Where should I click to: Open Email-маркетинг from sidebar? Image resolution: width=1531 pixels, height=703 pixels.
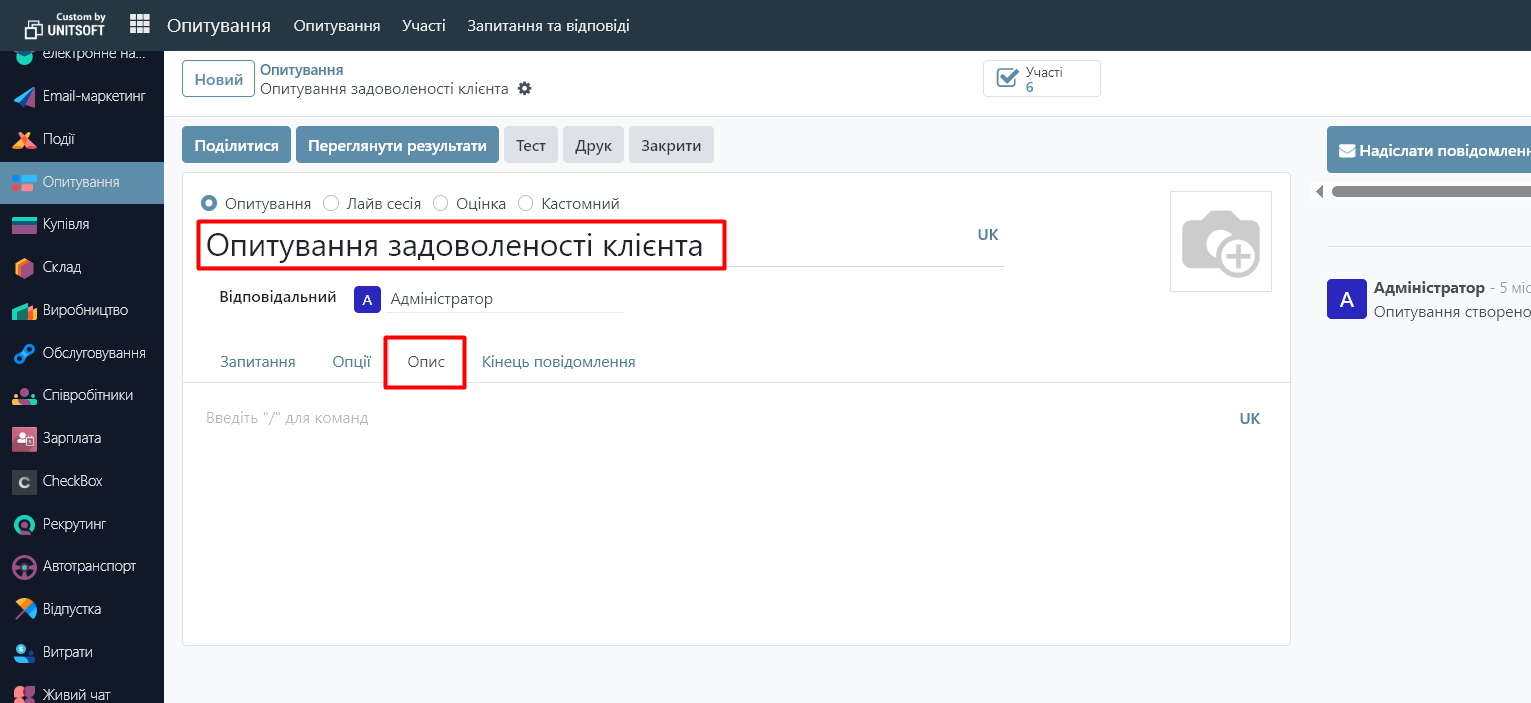94,97
